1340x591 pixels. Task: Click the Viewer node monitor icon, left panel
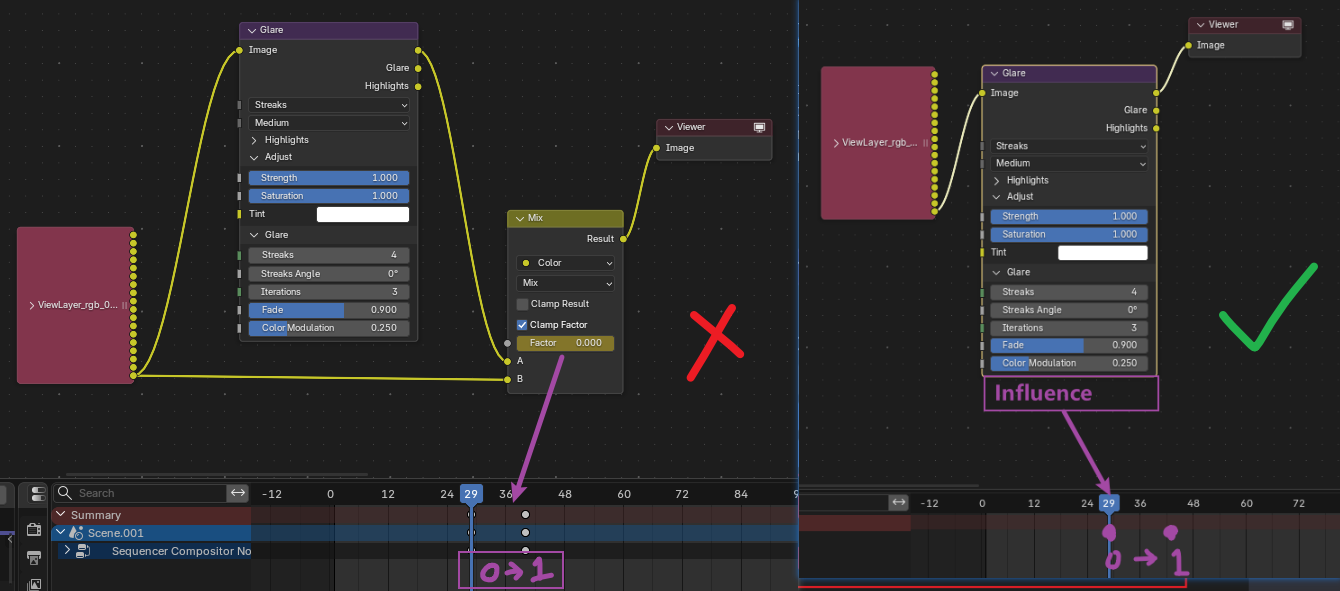tap(760, 127)
